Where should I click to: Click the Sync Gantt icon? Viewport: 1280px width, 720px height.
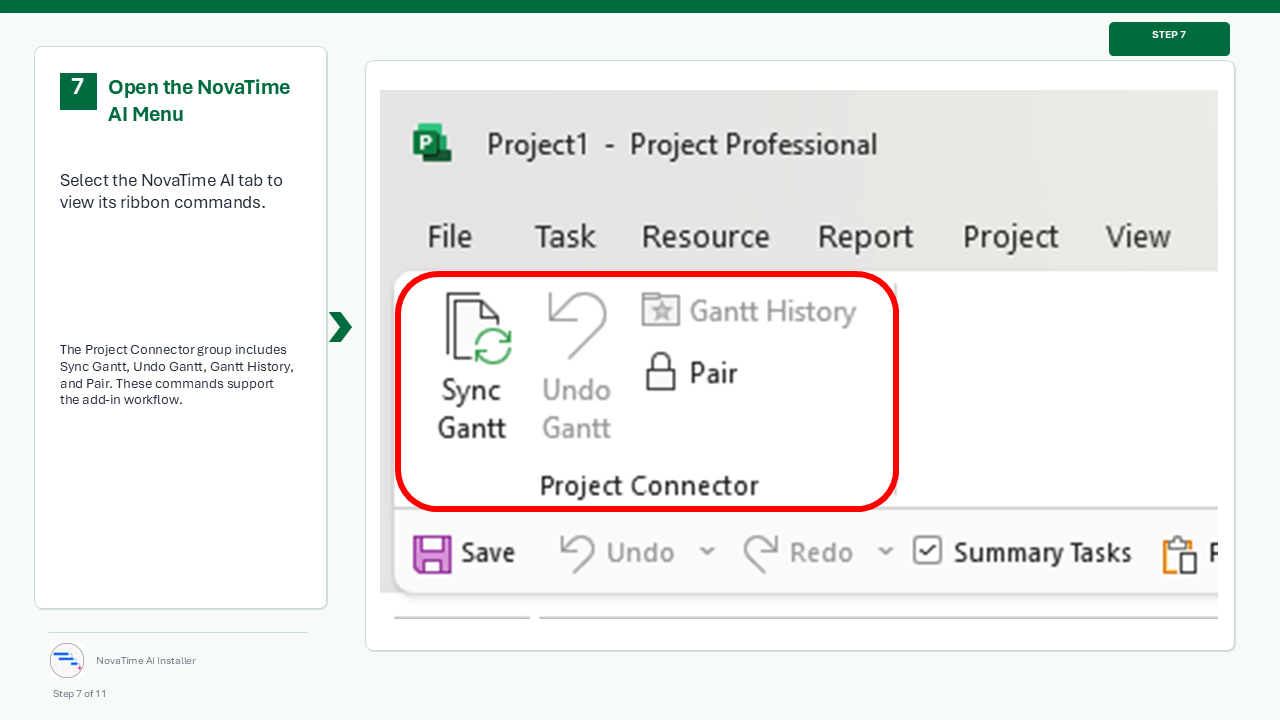click(478, 327)
